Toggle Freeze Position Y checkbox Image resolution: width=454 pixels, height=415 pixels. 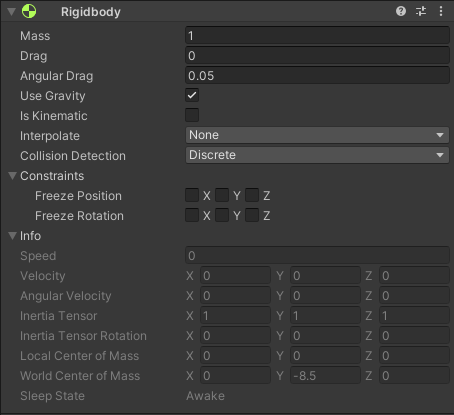[x=222, y=195]
